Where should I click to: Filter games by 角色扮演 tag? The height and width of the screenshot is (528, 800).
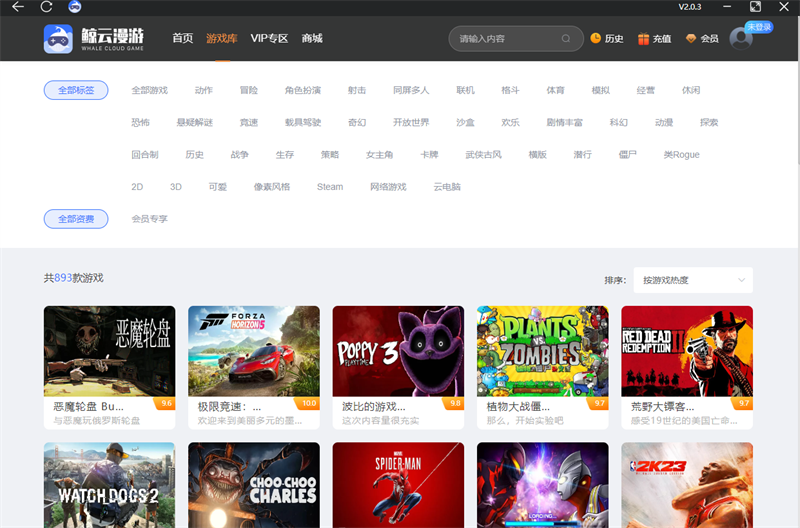tap(303, 91)
